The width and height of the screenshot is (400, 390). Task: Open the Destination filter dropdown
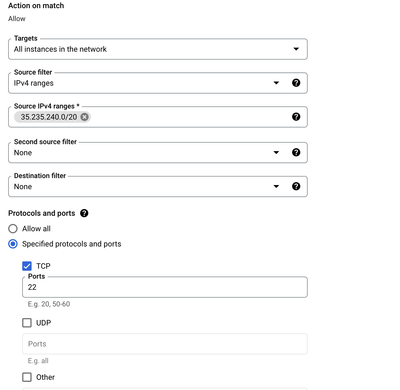(x=276, y=186)
